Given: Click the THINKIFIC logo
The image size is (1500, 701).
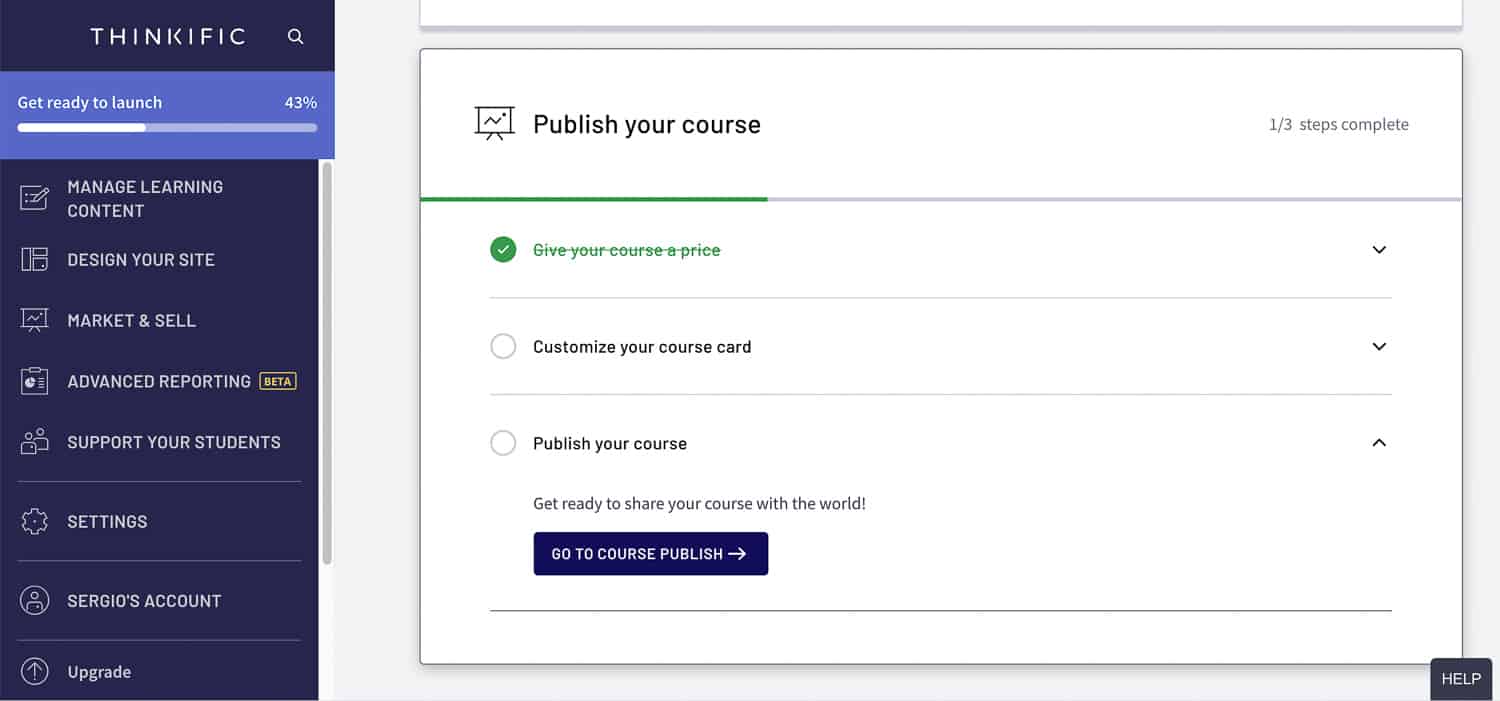Looking at the screenshot, I should [168, 36].
